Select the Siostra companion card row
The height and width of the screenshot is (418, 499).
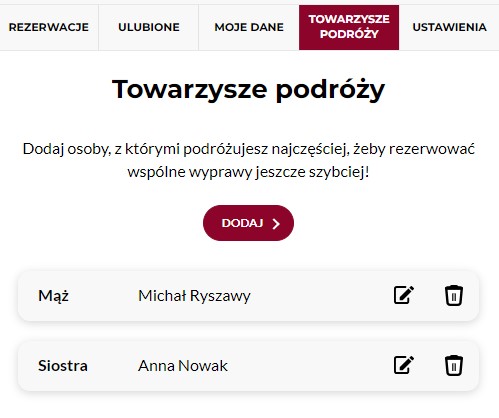click(x=248, y=365)
